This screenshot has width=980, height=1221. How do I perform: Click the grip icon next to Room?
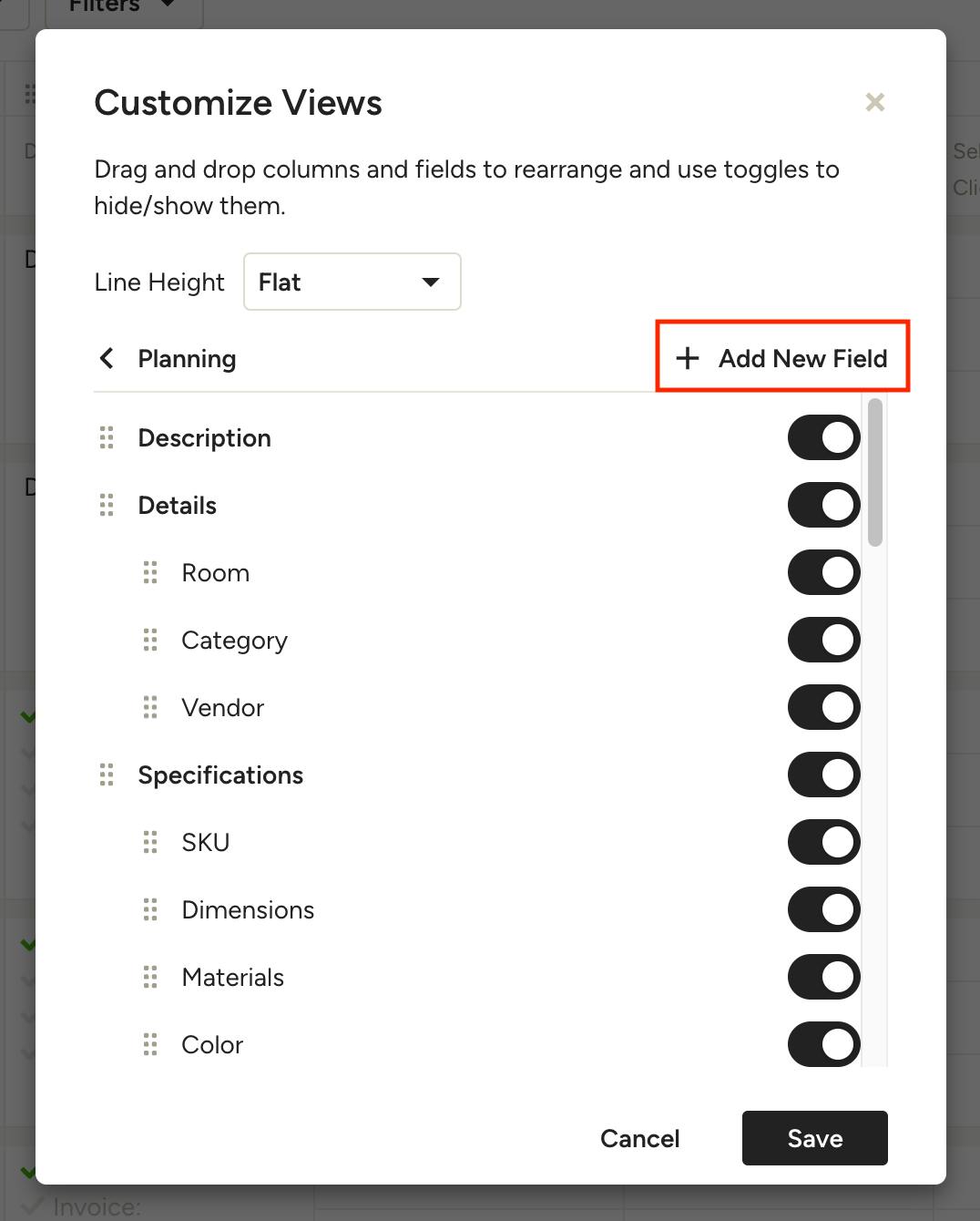point(150,573)
